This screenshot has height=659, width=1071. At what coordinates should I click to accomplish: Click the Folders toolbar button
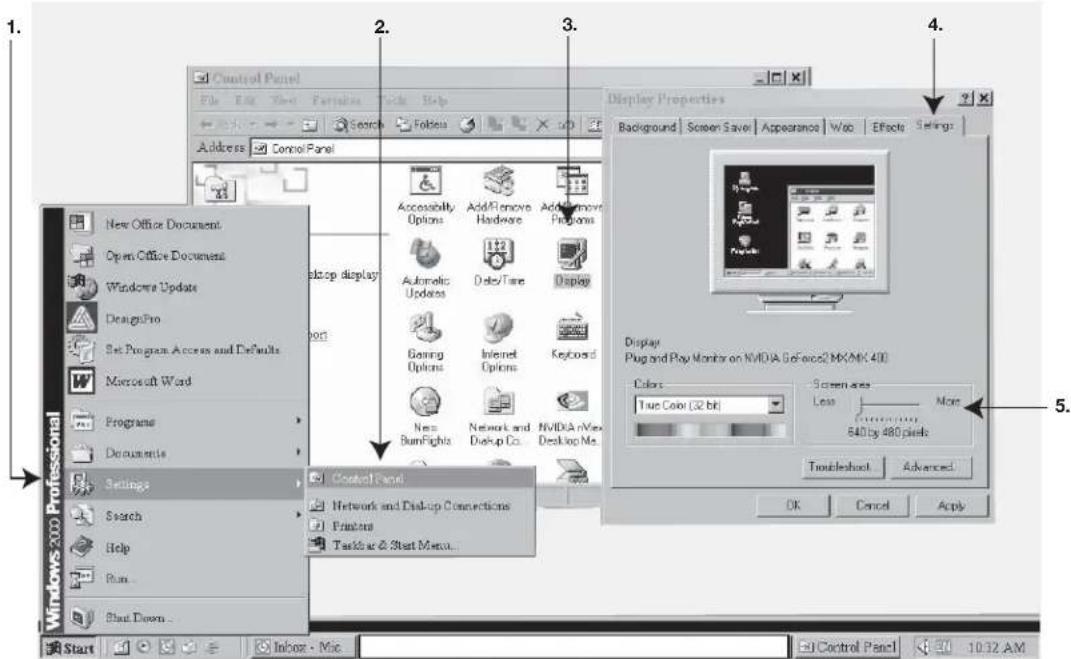421,124
